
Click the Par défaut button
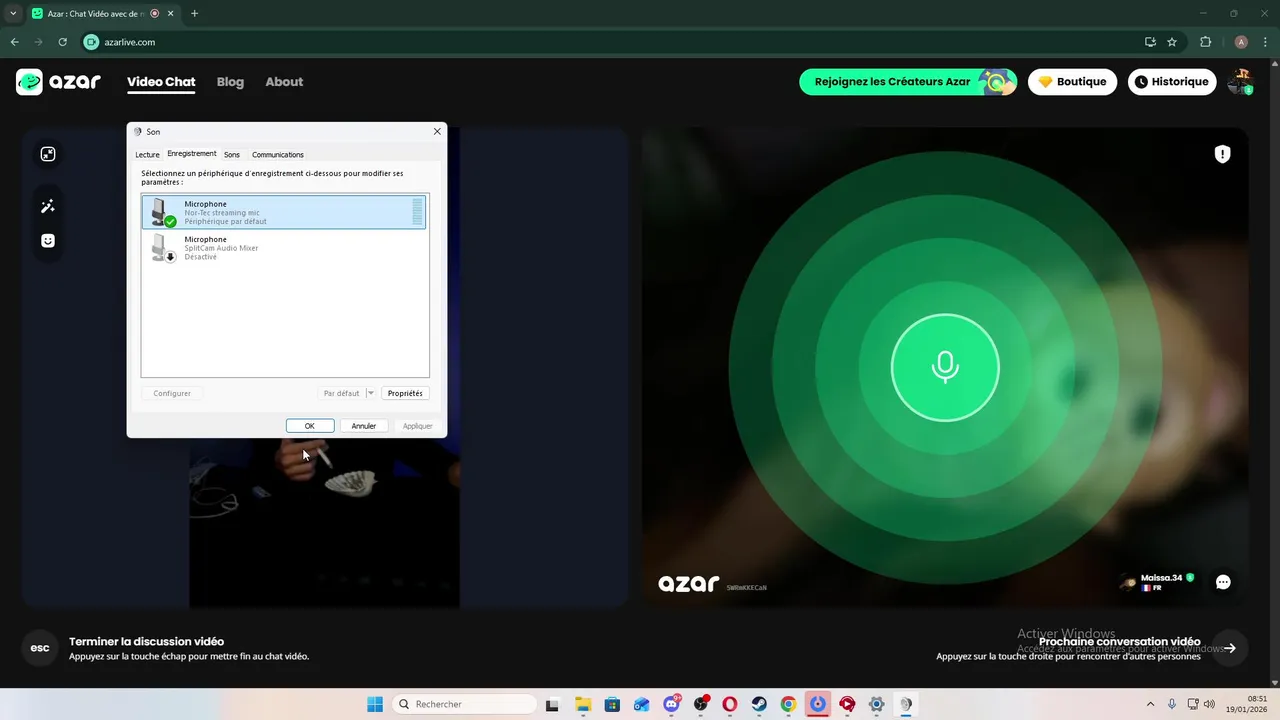tap(341, 393)
